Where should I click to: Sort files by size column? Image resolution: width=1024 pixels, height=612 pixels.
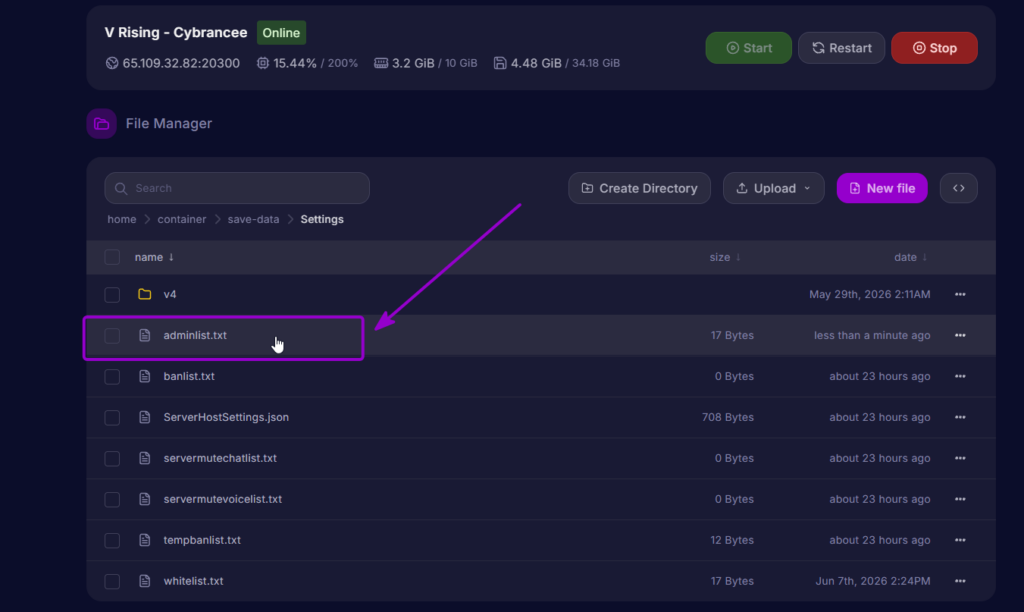pos(725,257)
